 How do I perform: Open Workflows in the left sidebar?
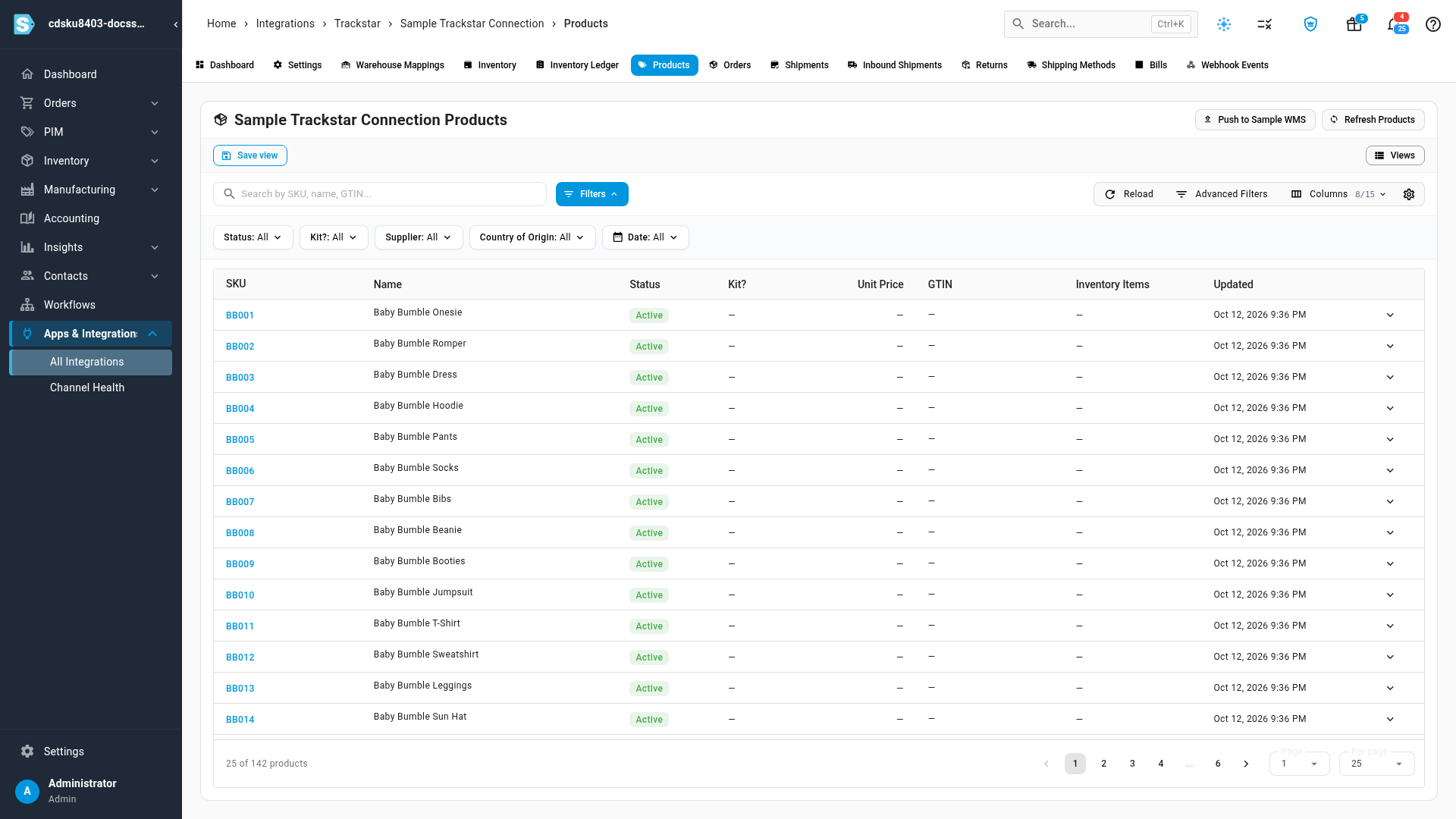91,305
